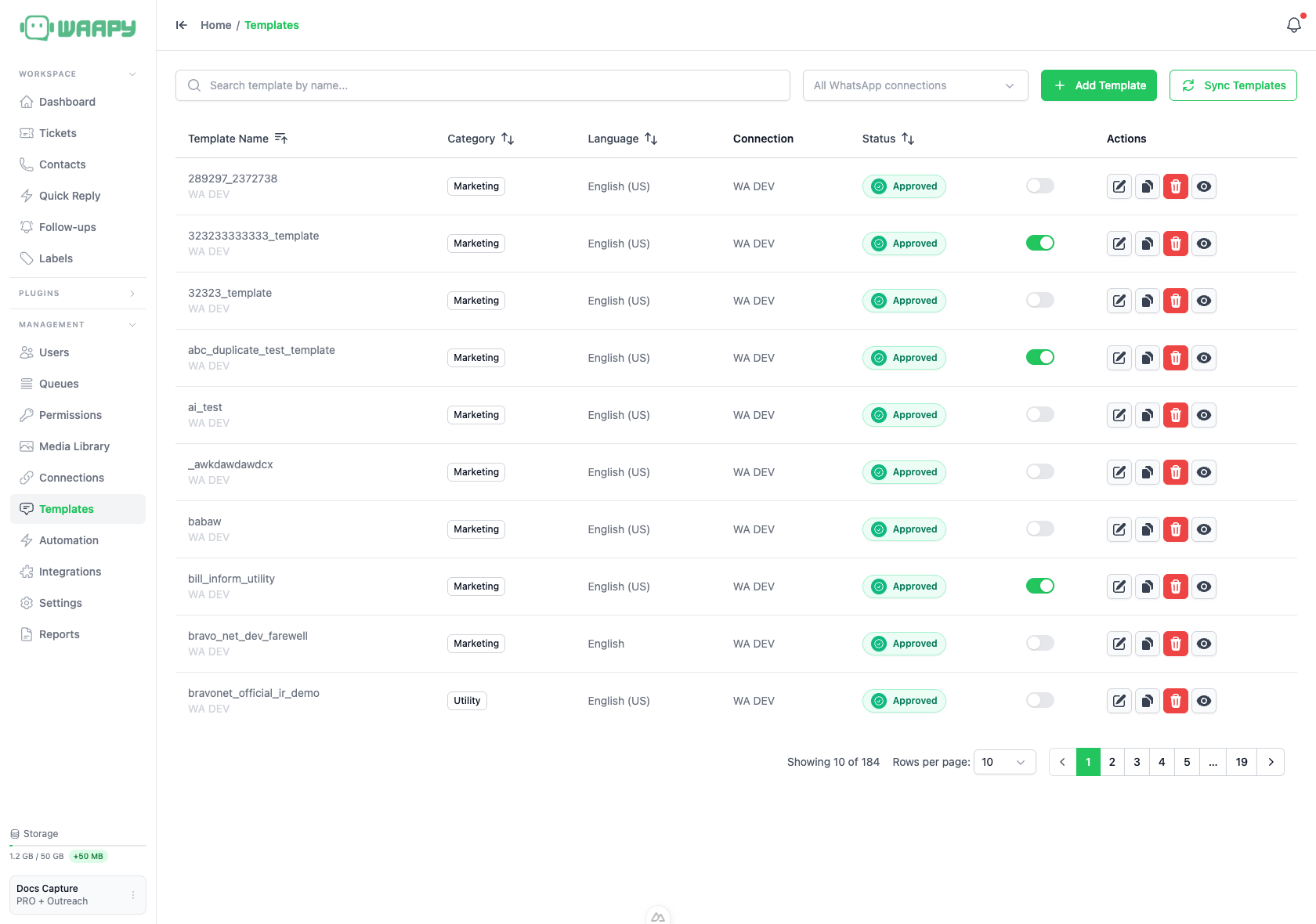
Task: Enable the bravonet_official_ir_demo toggle
Action: (1040, 700)
